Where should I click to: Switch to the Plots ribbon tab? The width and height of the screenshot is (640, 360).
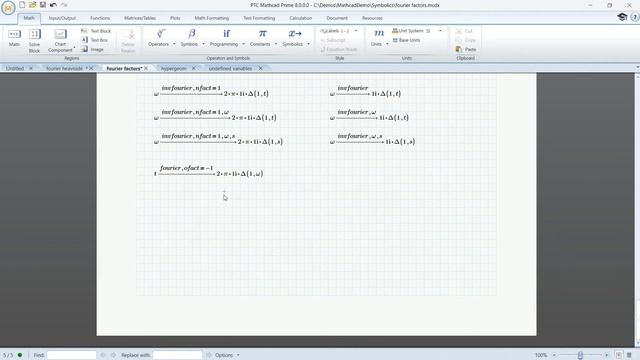175,18
